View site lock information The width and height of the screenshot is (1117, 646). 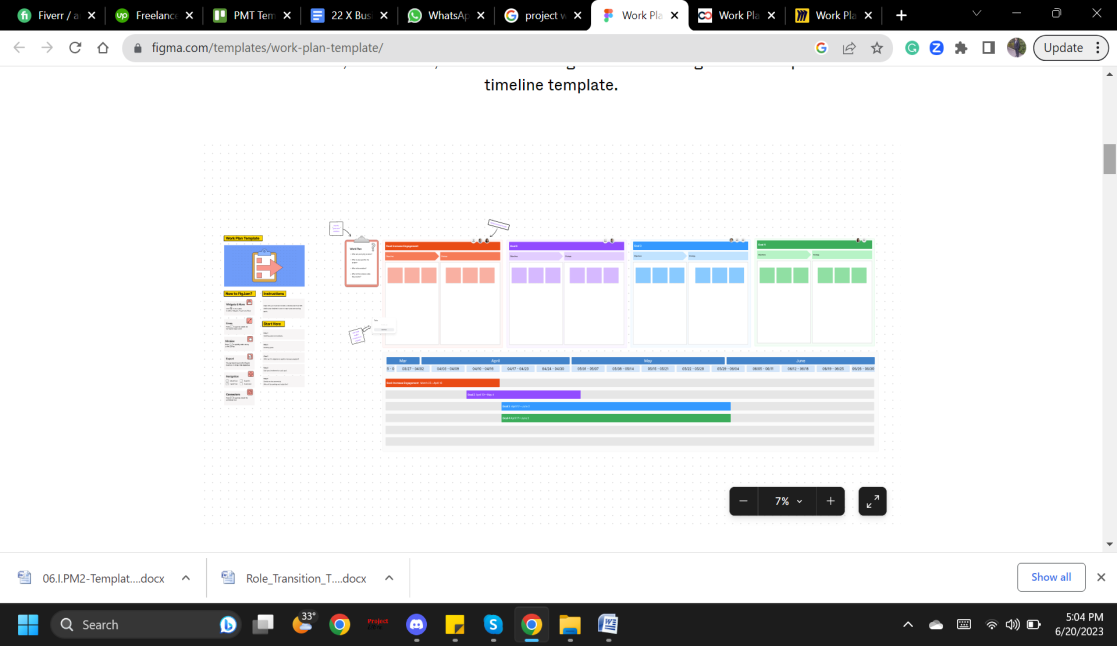pos(137,48)
